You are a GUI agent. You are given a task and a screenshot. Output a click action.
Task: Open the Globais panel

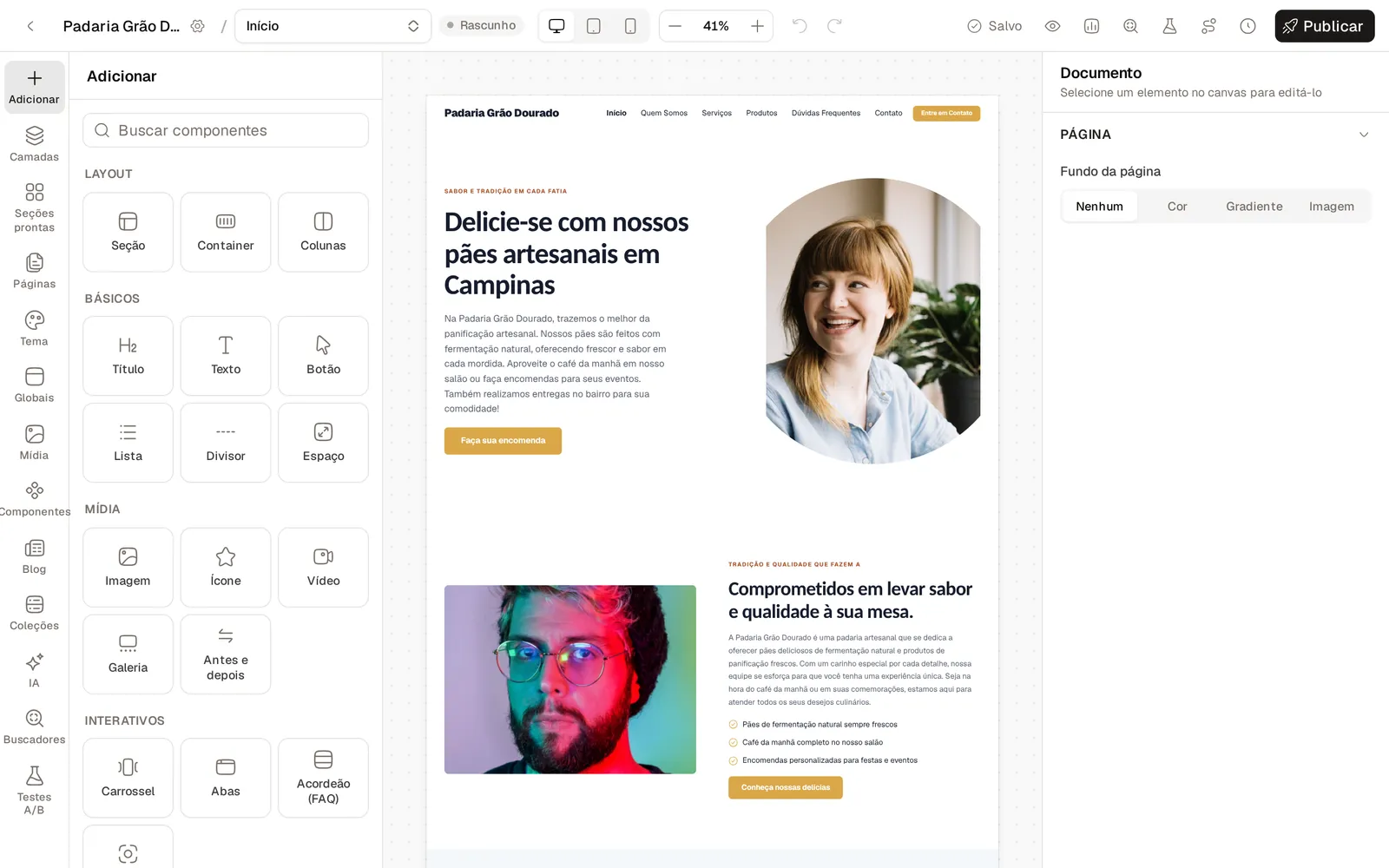pyautogui.click(x=34, y=385)
